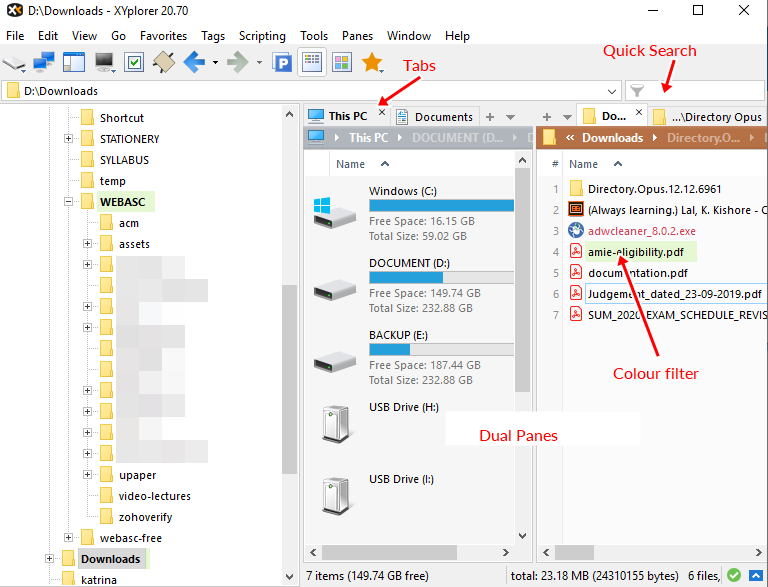768x587 pixels.
Task: Close the This PC tab
Action: click(382, 112)
